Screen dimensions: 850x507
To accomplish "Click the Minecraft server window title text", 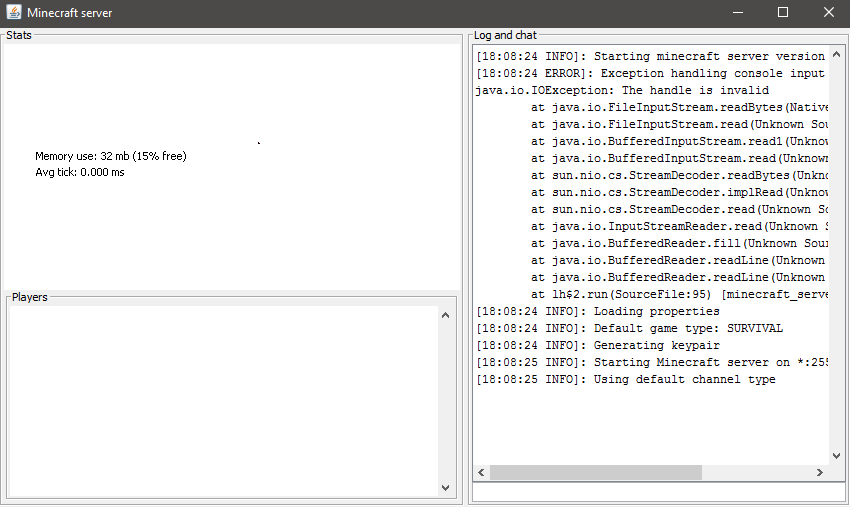I will click(x=69, y=12).
